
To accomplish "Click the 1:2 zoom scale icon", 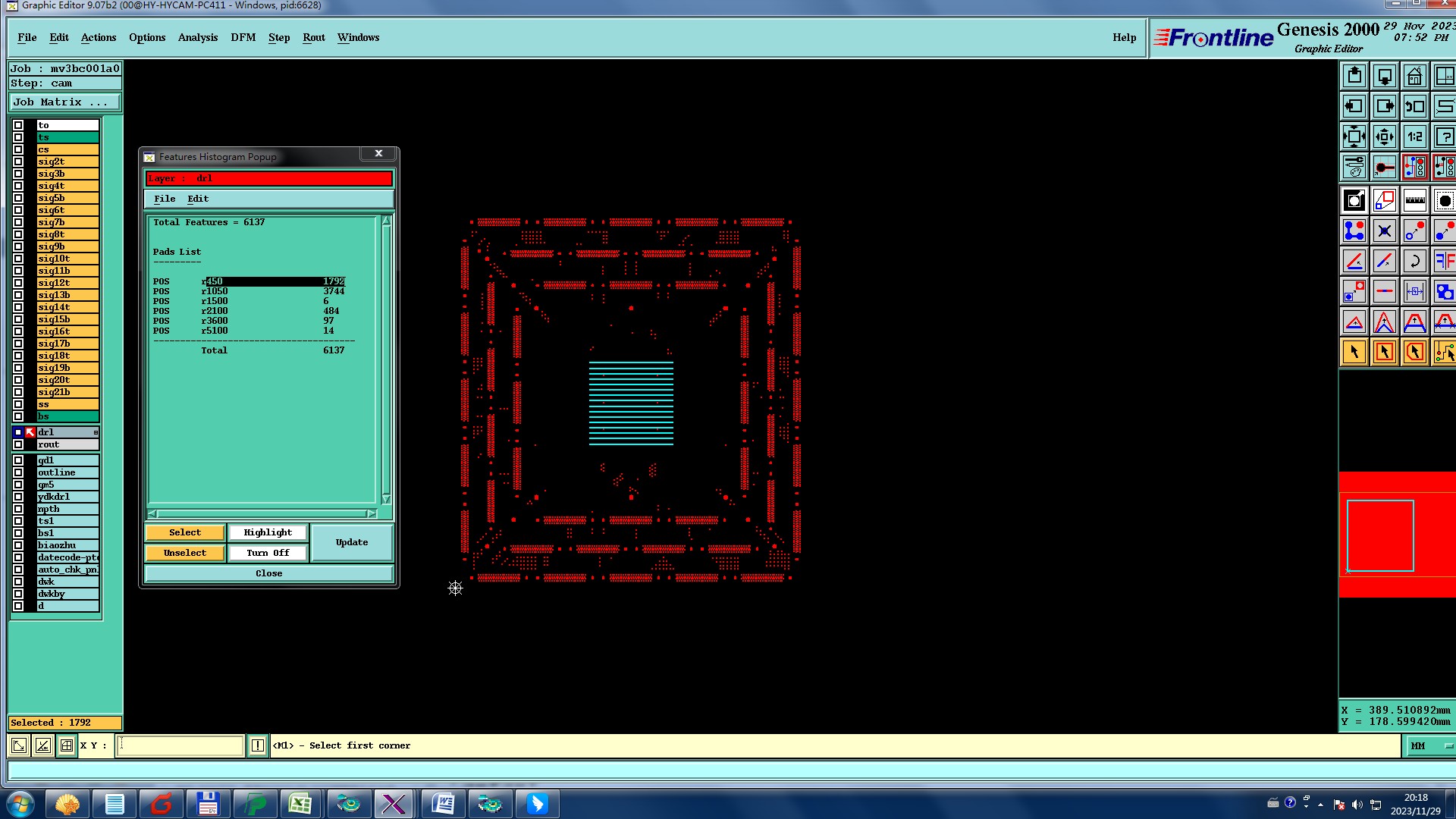I will coord(1414,136).
